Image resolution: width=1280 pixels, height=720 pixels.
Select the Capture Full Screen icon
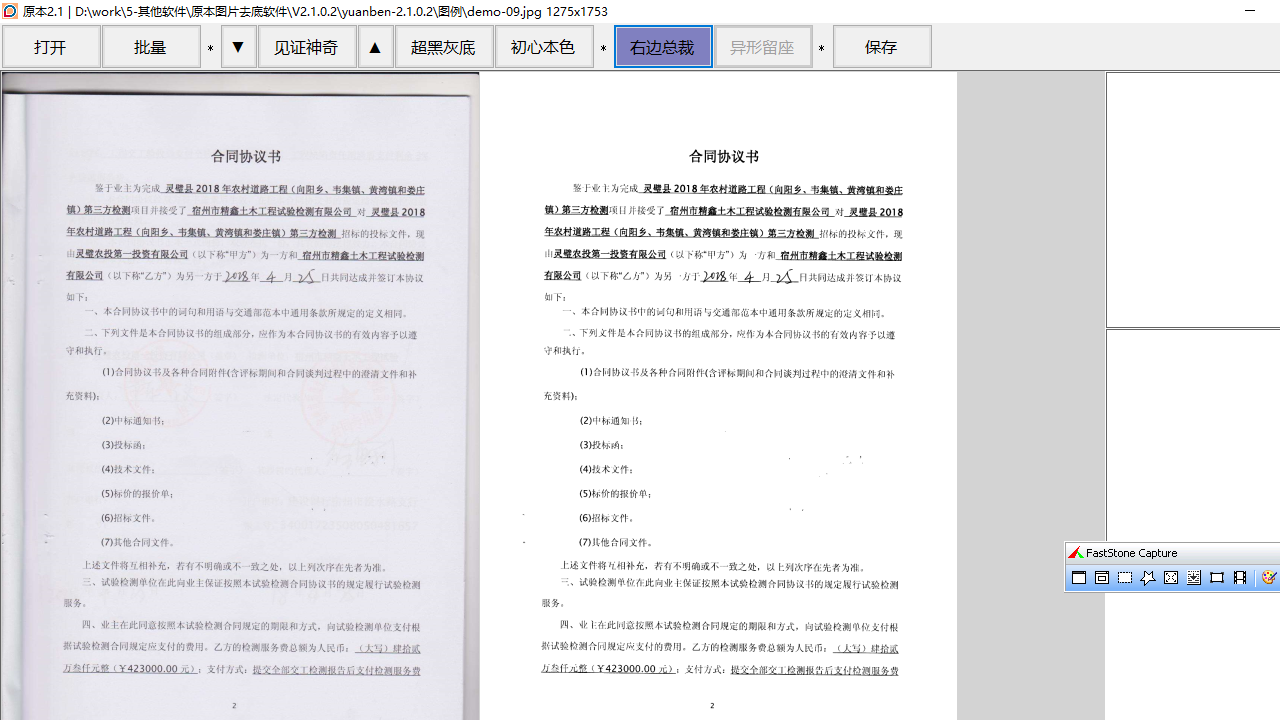1170,577
